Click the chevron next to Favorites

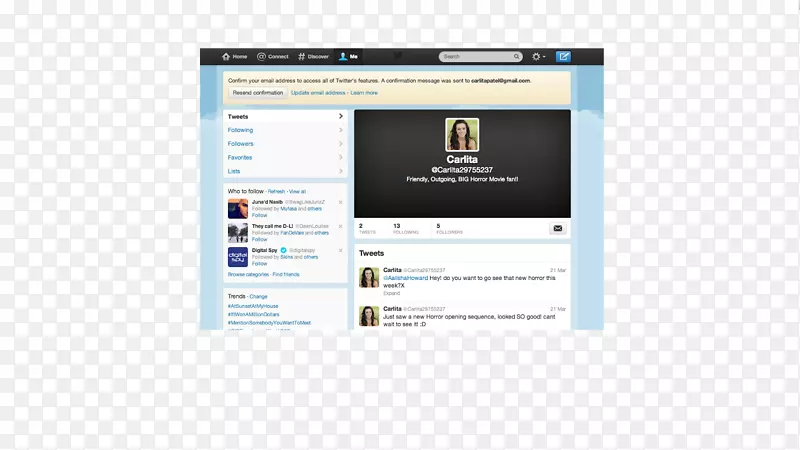[341, 158]
